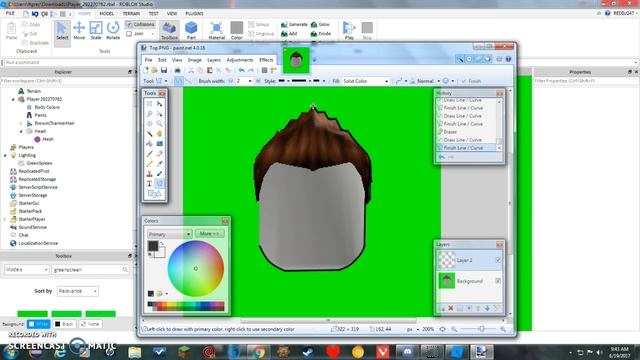Move layer down with blue arrow

click(487, 308)
